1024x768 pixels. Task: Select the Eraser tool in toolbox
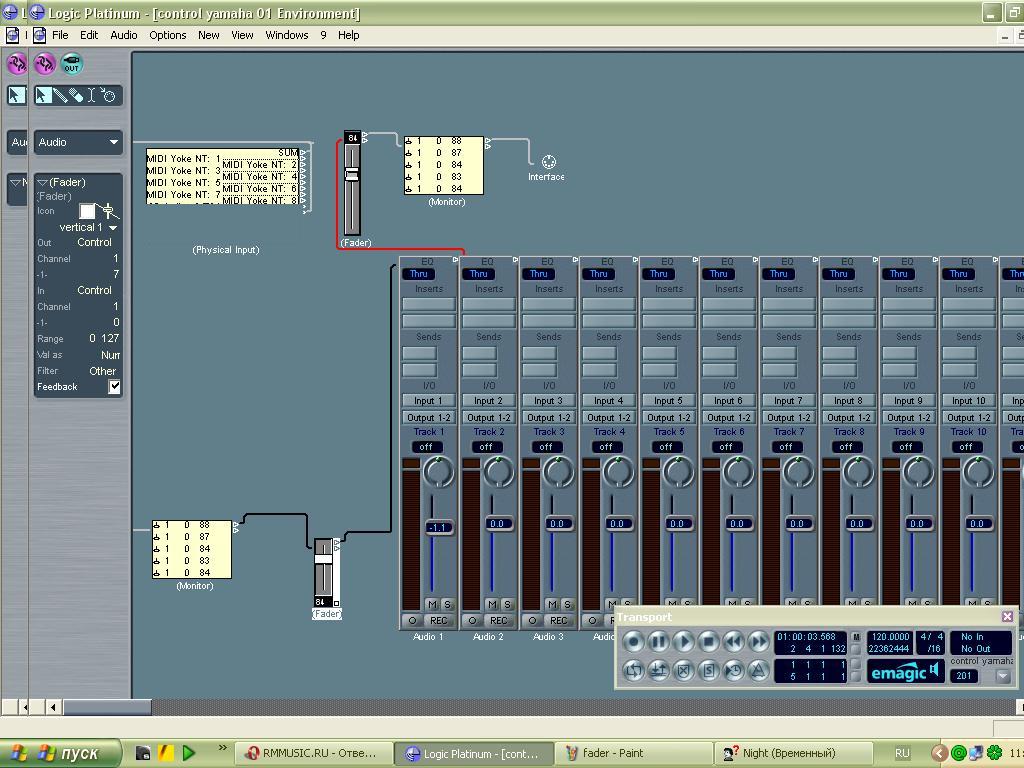[x=76, y=96]
